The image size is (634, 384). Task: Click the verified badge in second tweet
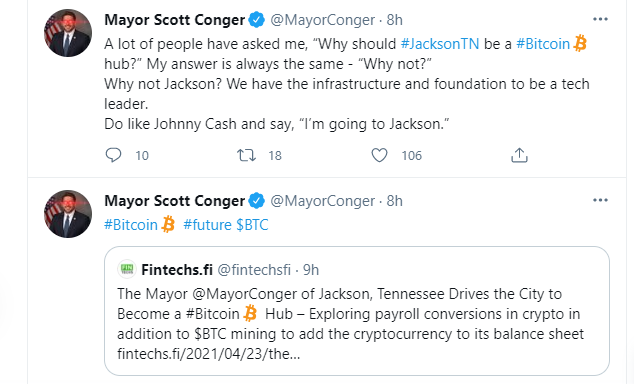[256, 201]
